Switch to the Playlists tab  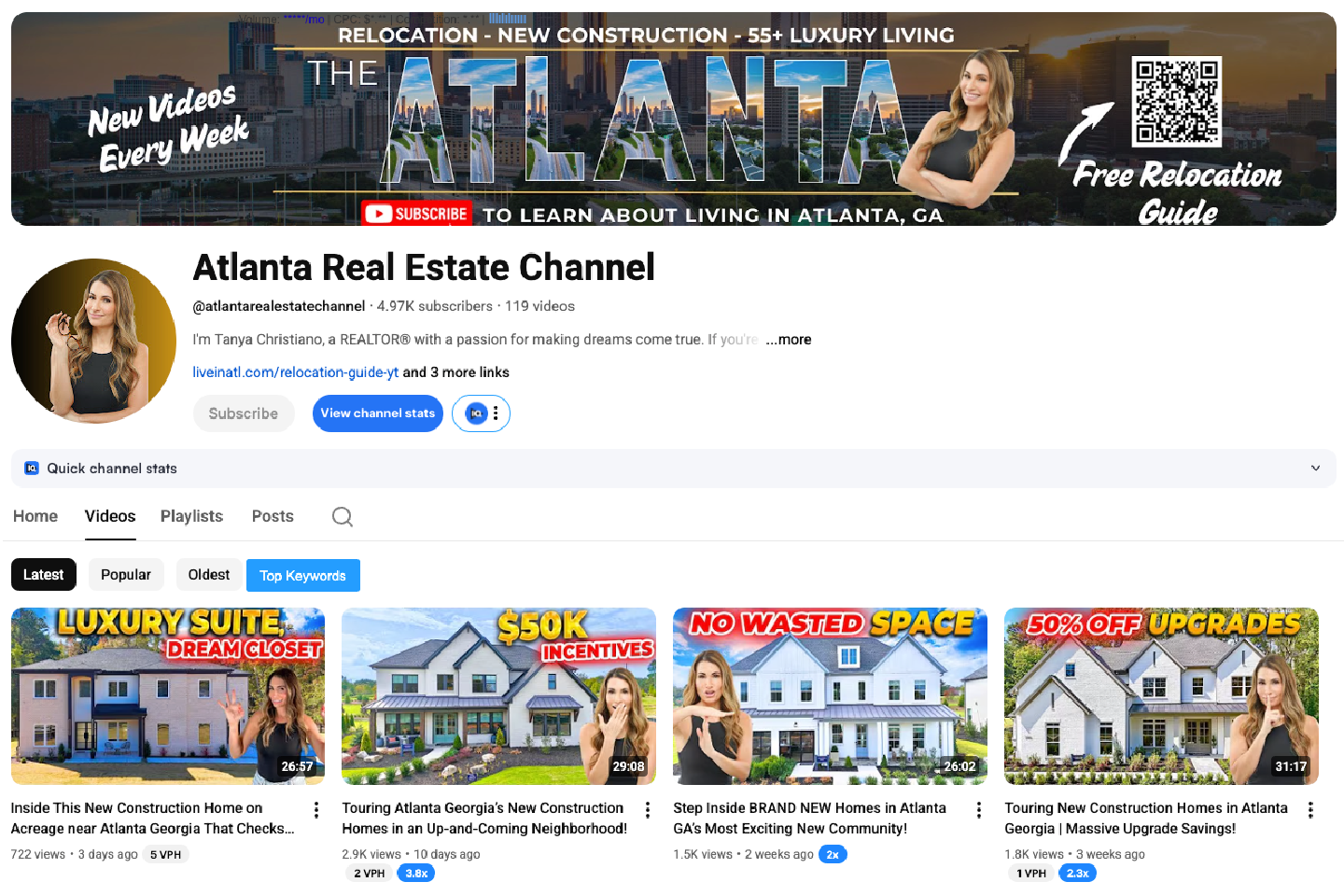[191, 516]
